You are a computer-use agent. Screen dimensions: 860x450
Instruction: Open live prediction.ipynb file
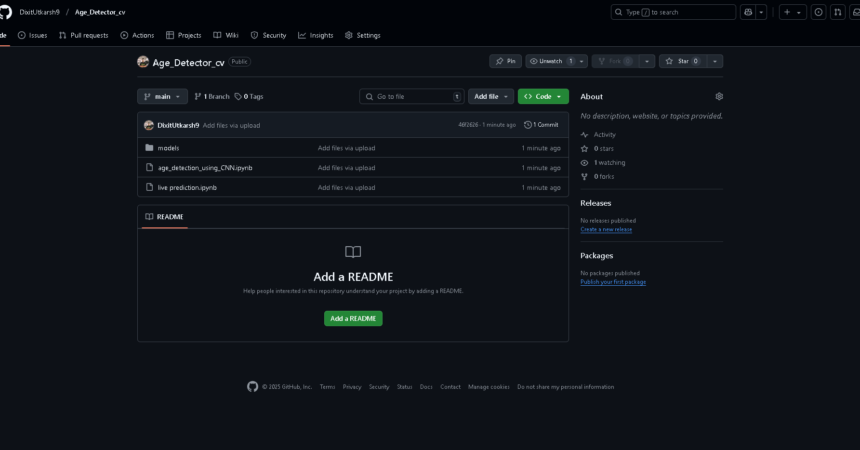tap(187, 188)
